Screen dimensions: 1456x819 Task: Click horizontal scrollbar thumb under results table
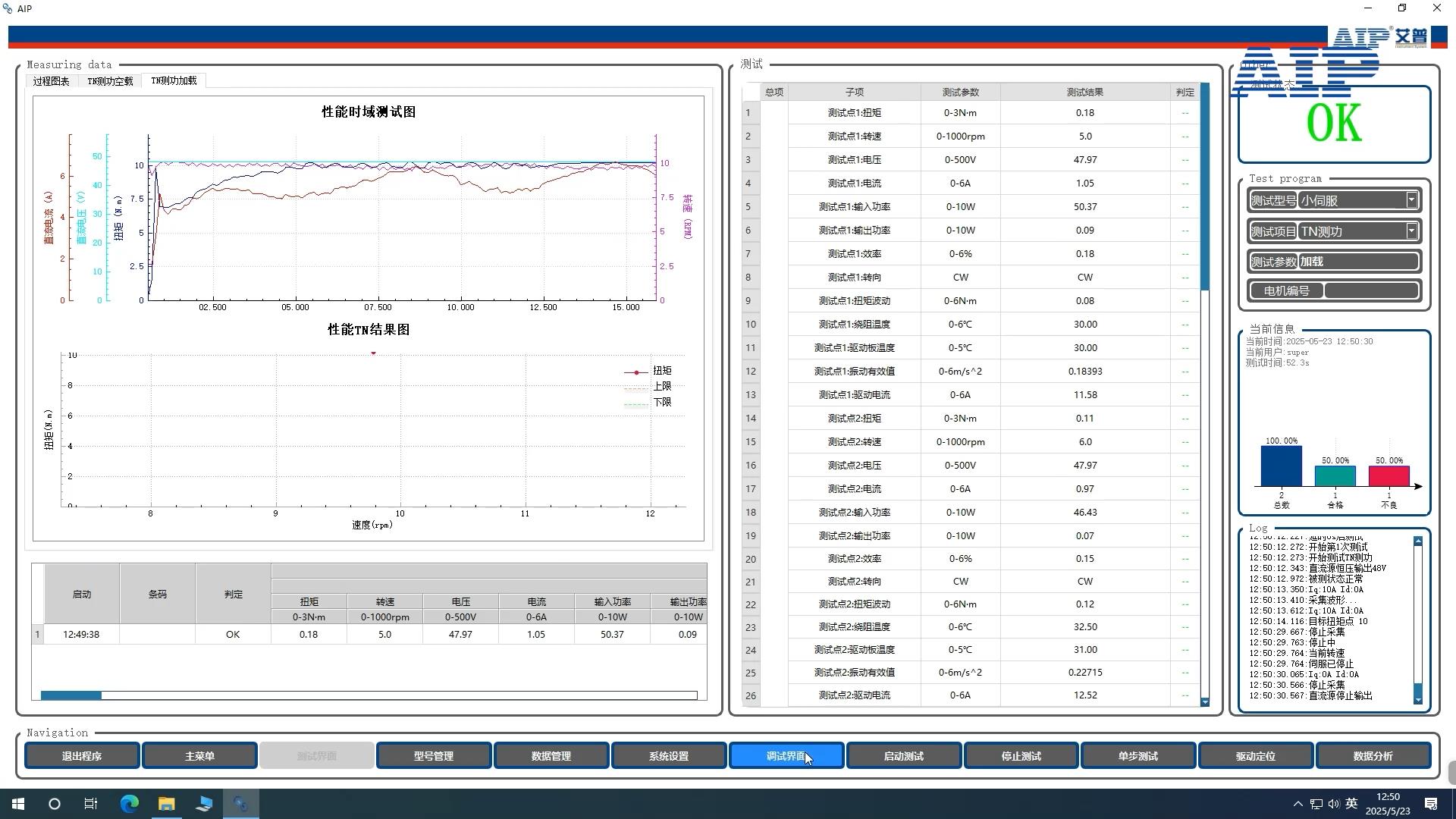[x=71, y=695]
